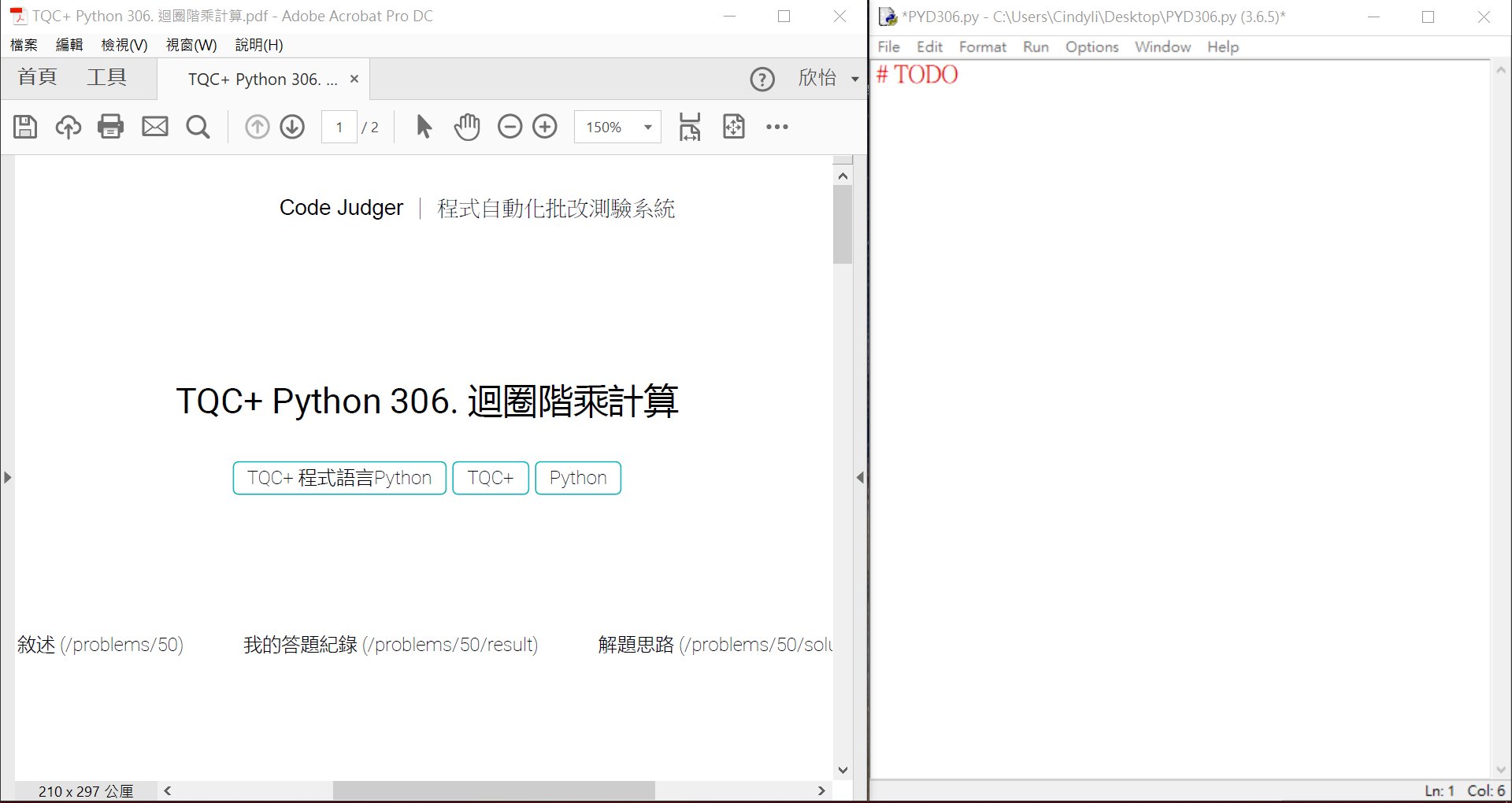Open the File menu in IDLE

point(888,46)
